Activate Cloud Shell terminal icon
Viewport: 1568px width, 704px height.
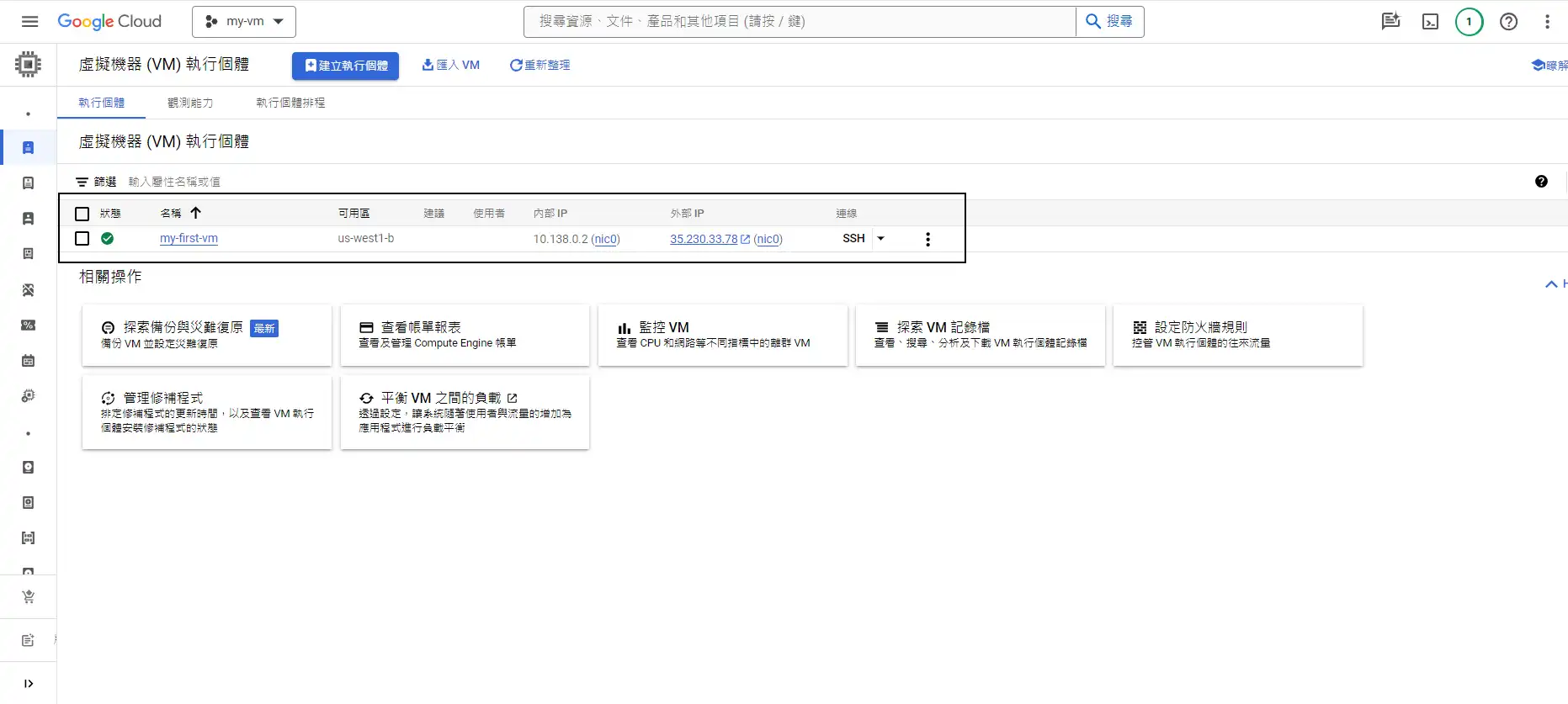tap(1430, 22)
